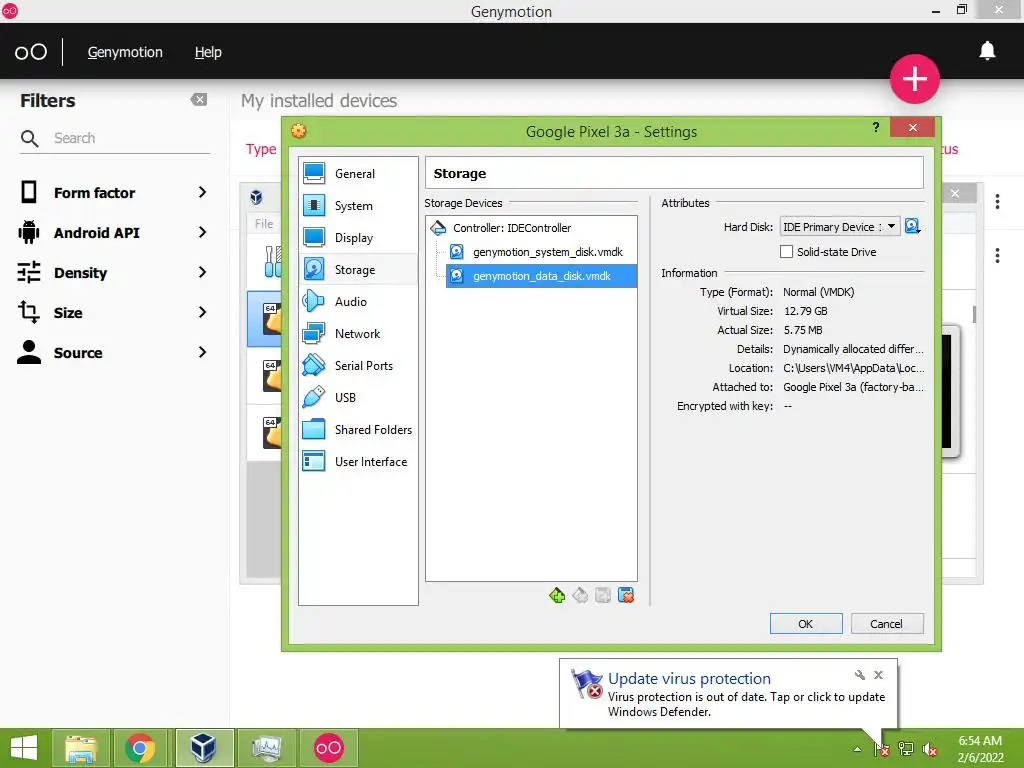Click the taskbar clock showing 6:54 AM
This screenshot has height=768, width=1024.
[980, 749]
